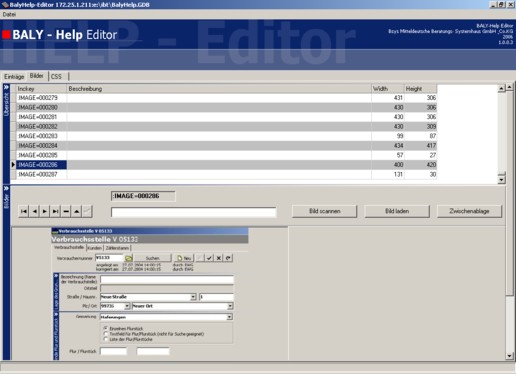
Task: Switch to the Einträge tab
Action: tap(14, 77)
